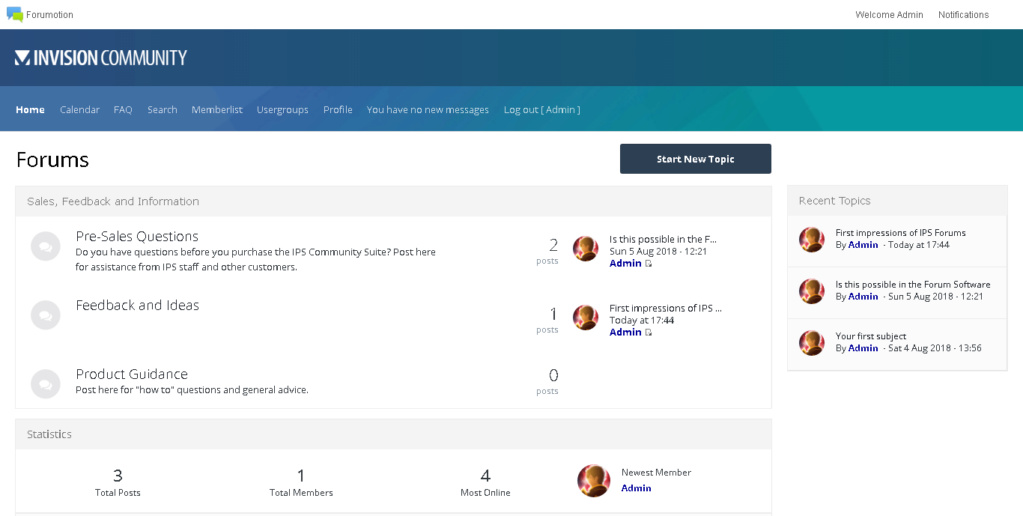View latest post icon after Admin in Pre-Sales row
The width and height of the screenshot is (1023, 516).
[649, 264]
